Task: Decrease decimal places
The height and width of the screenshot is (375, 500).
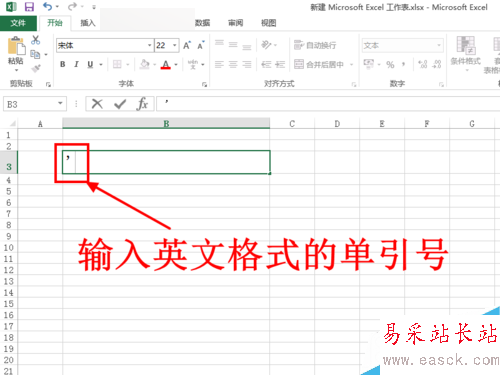Action: (437, 64)
